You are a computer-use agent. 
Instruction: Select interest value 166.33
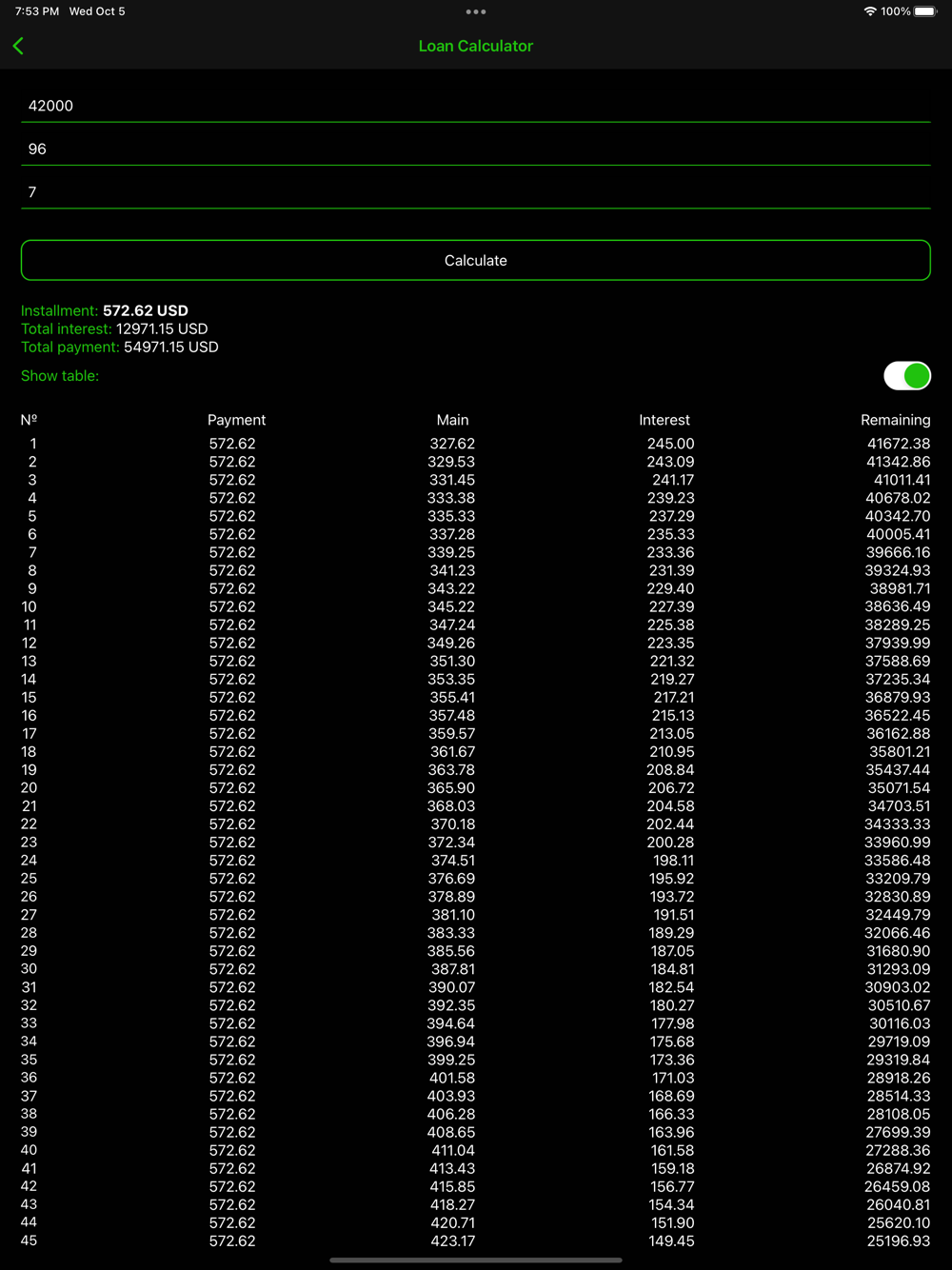[671, 1114]
